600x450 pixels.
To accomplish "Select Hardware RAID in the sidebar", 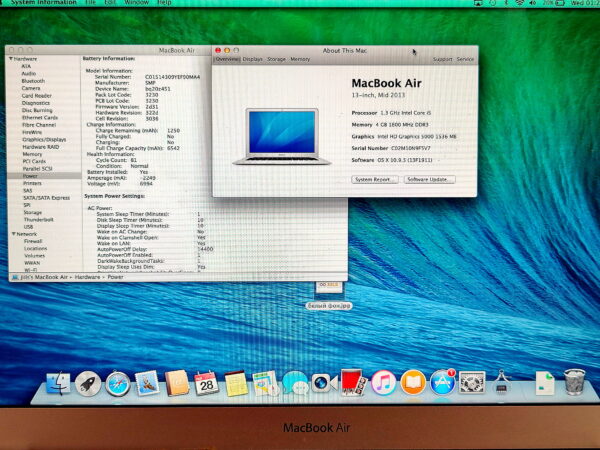I will click(41, 147).
